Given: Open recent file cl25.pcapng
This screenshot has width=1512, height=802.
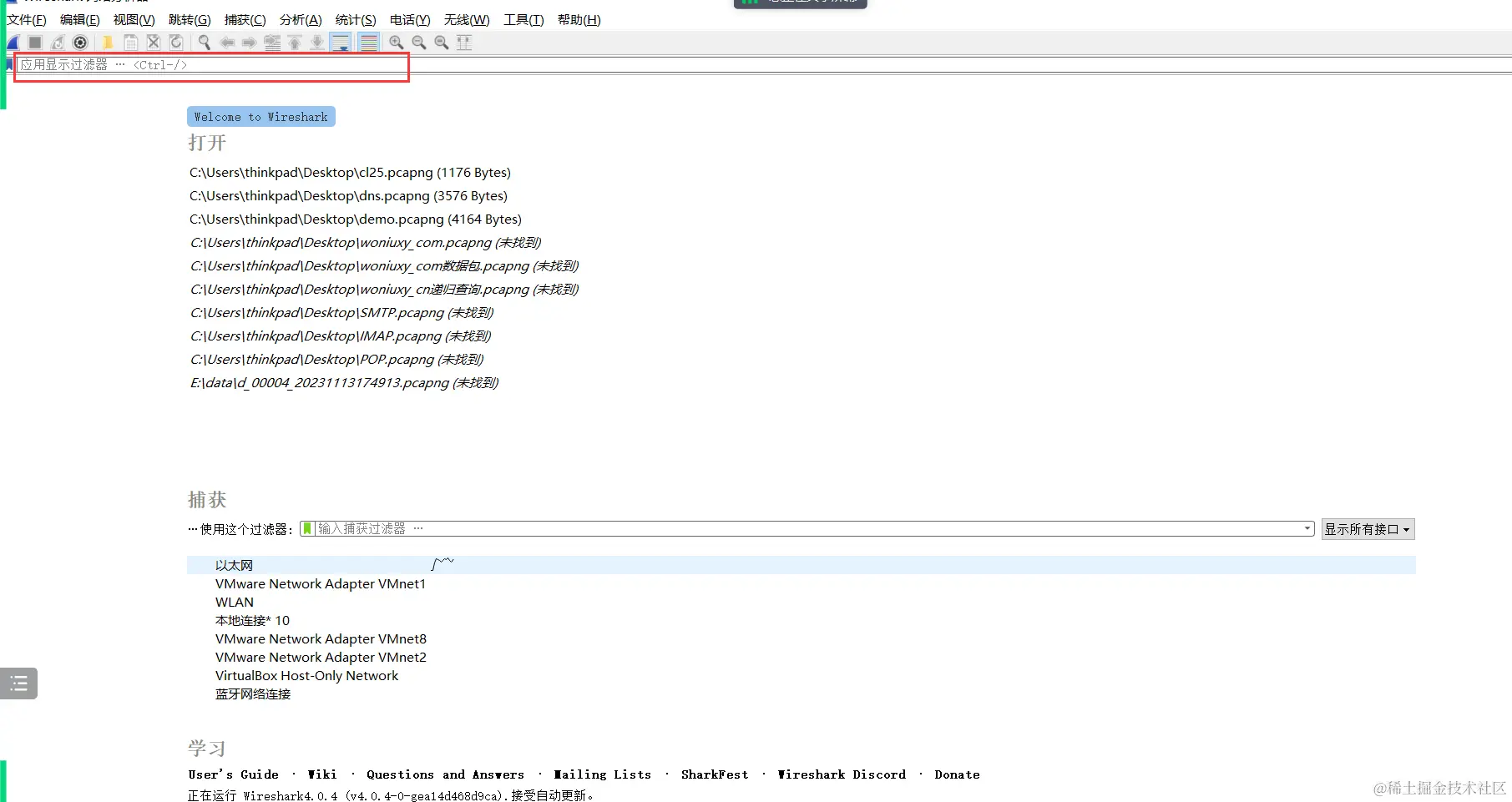Looking at the screenshot, I should pyautogui.click(x=350, y=173).
